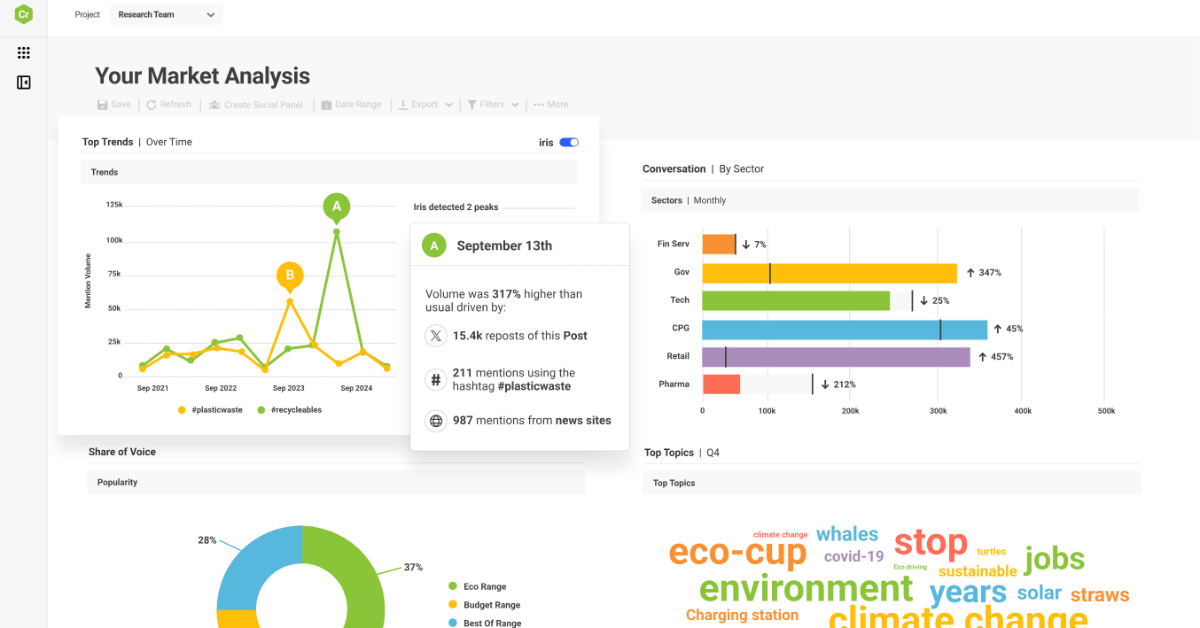
Task: Expand the Filters dropdown
Action: (493, 104)
